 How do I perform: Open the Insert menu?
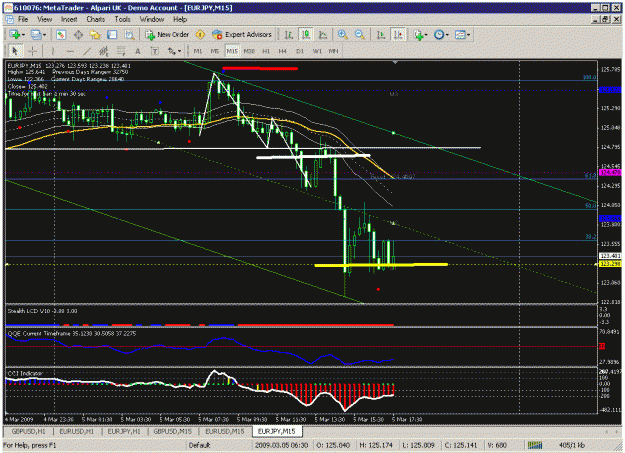coord(69,19)
